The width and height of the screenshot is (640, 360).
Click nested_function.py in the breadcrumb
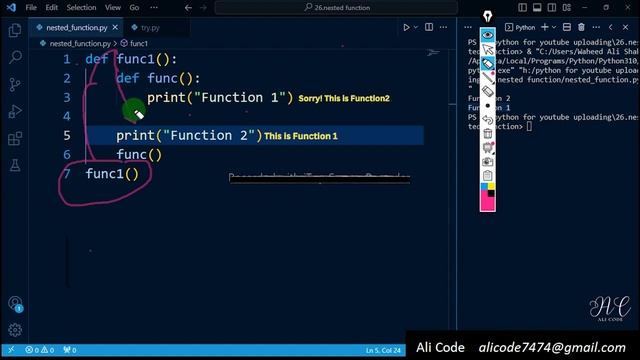click(x=80, y=43)
